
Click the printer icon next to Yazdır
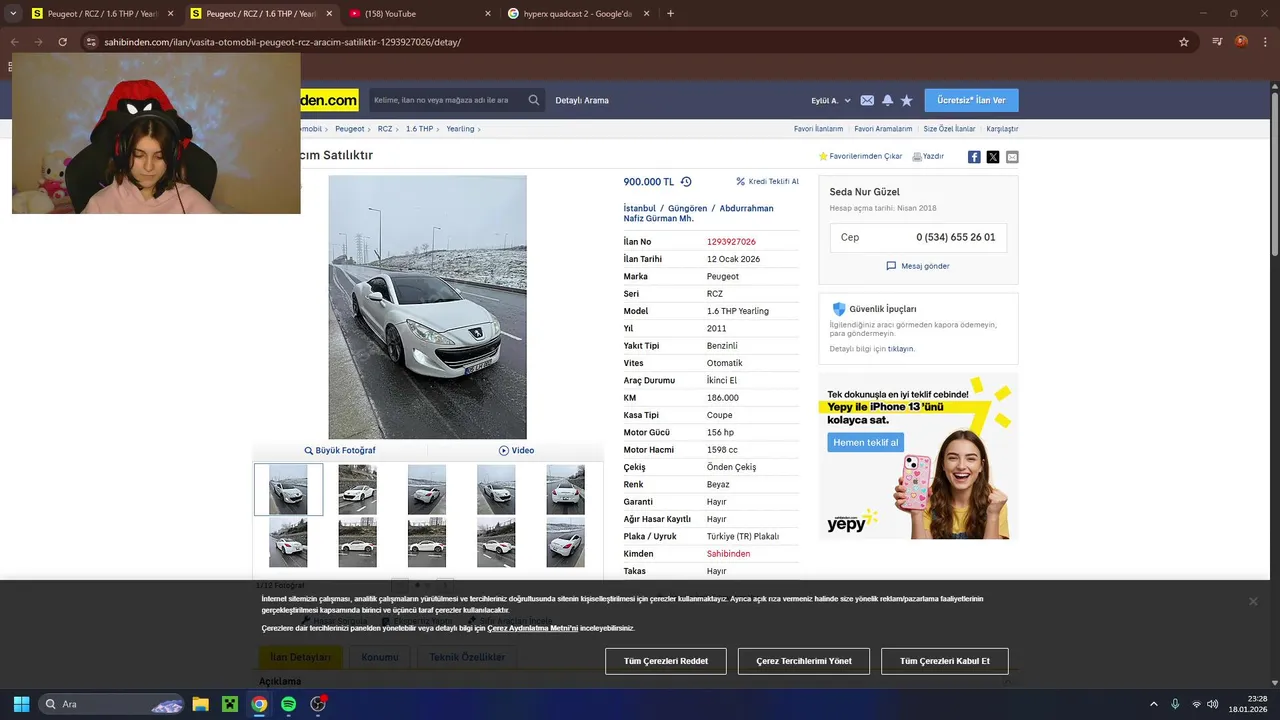(917, 157)
